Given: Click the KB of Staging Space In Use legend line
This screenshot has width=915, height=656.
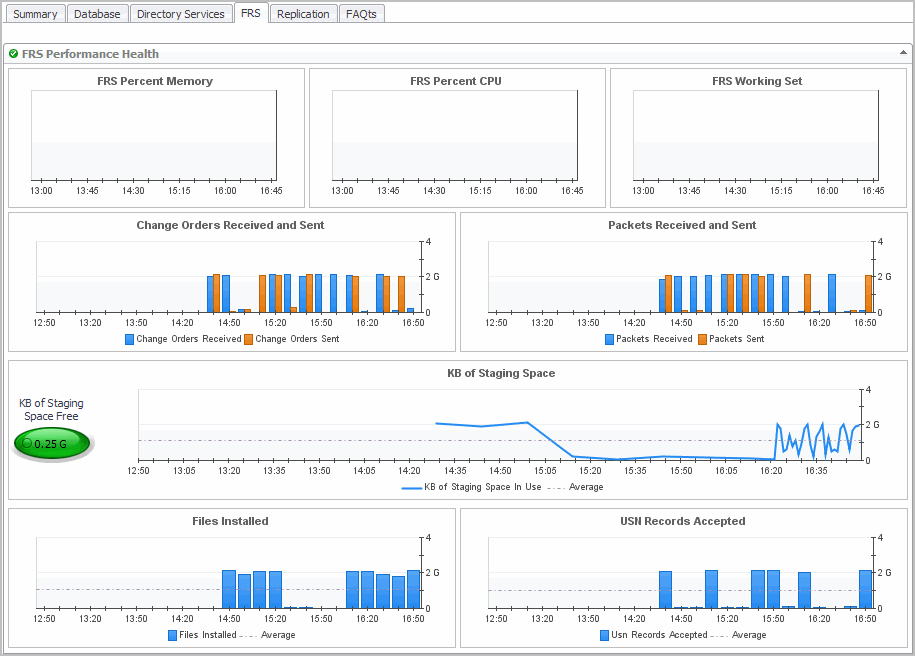Looking at the screenshot, I should point(411,488).
